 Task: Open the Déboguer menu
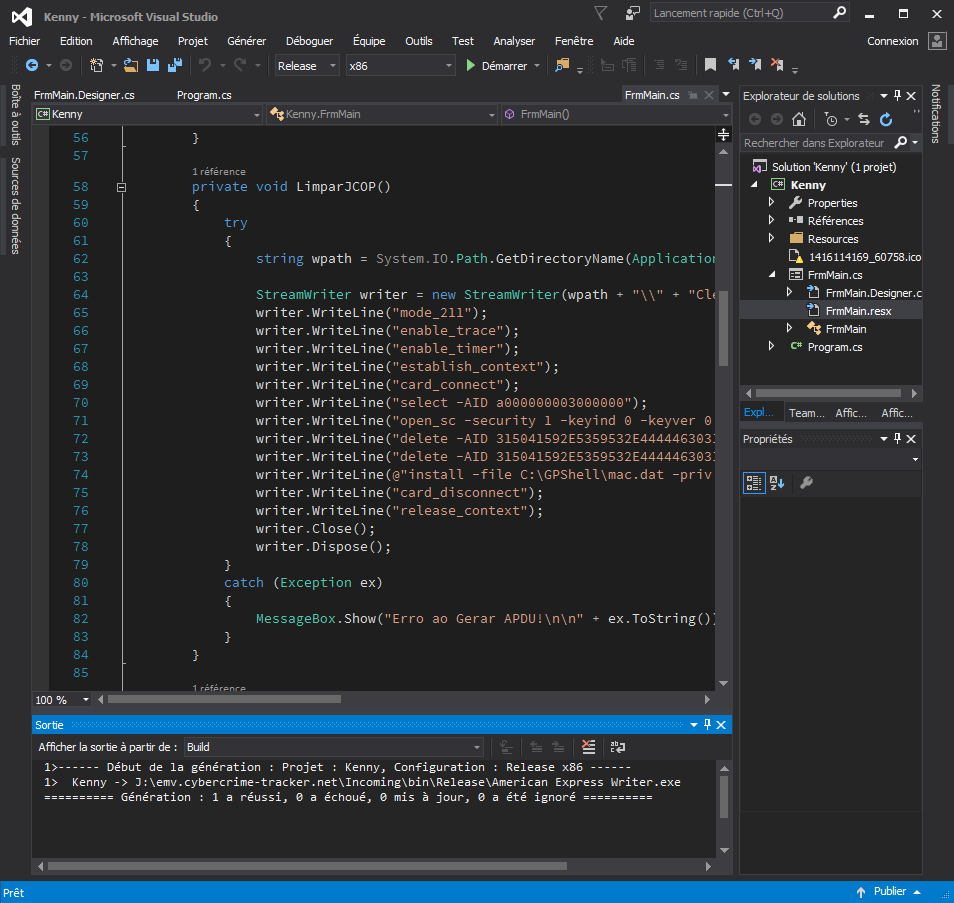(309, 41)
